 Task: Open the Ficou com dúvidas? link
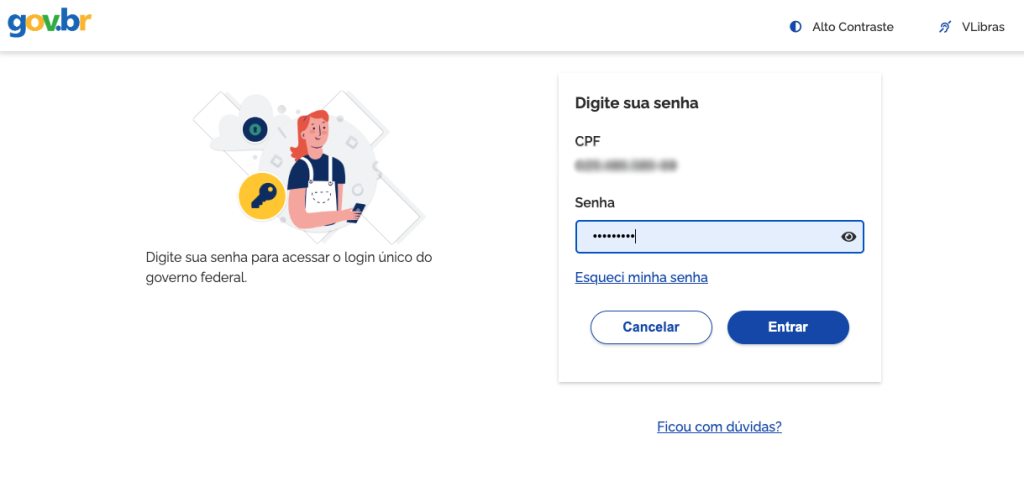click(x=719, y=427)
